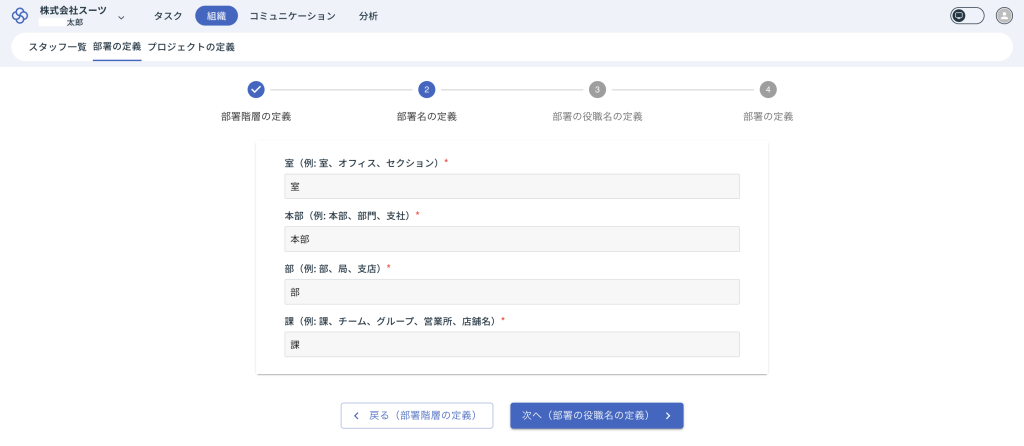Click 次へ（部署の役職名の定義） button
Image resolution: width=1024 pixels, height=446 pixels.
596,415
